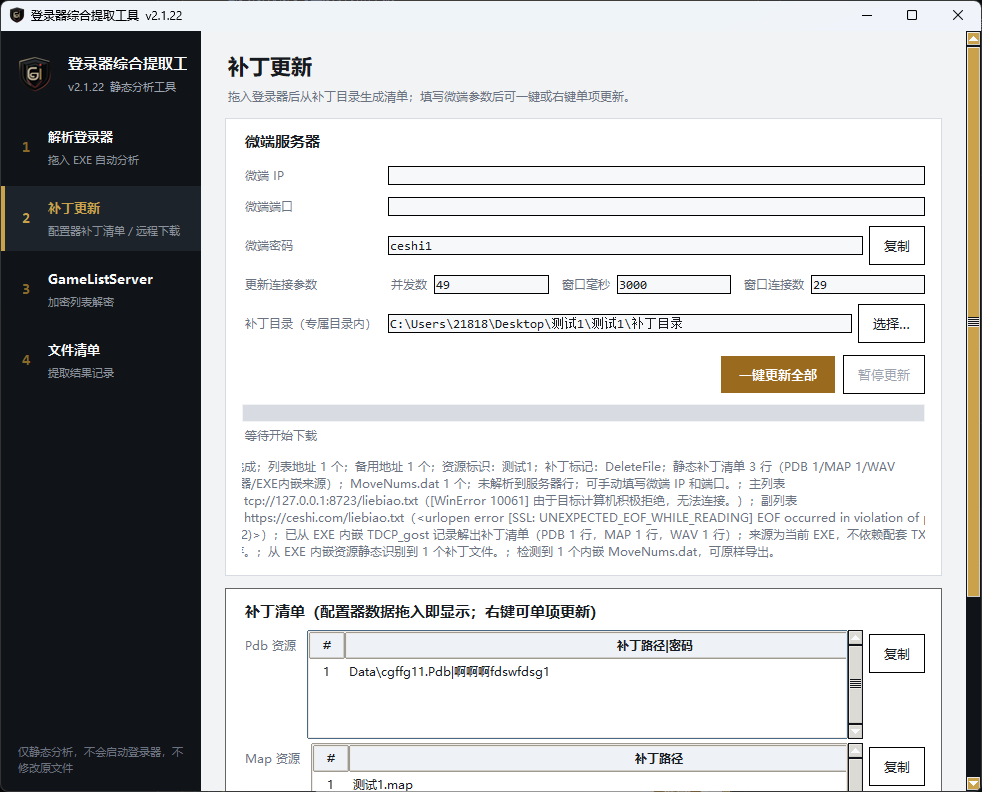
Task: Click the Pdb list # column header
Action: [326, 645]
